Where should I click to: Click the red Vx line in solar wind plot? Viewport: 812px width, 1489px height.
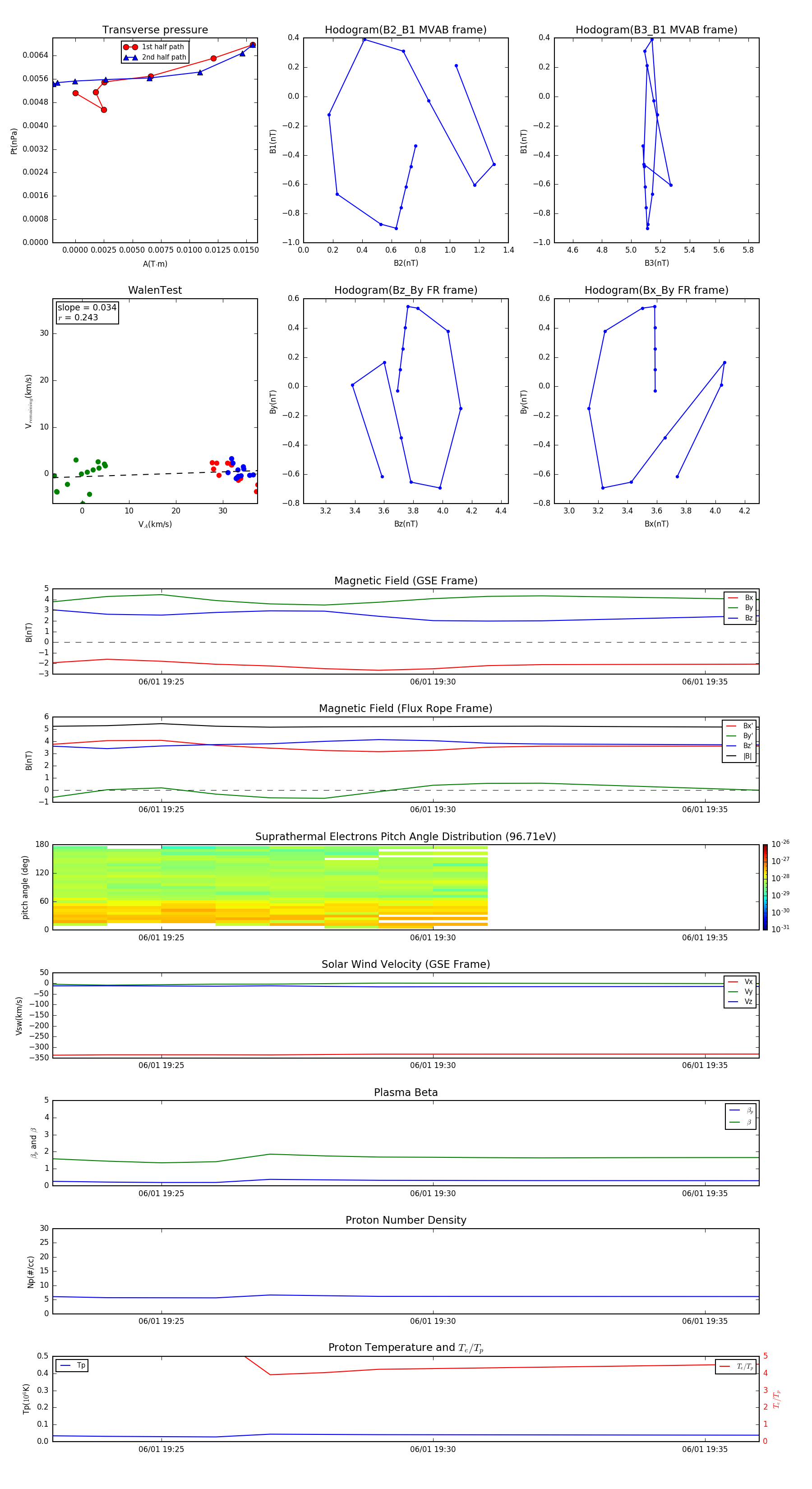click(406, 1054)
